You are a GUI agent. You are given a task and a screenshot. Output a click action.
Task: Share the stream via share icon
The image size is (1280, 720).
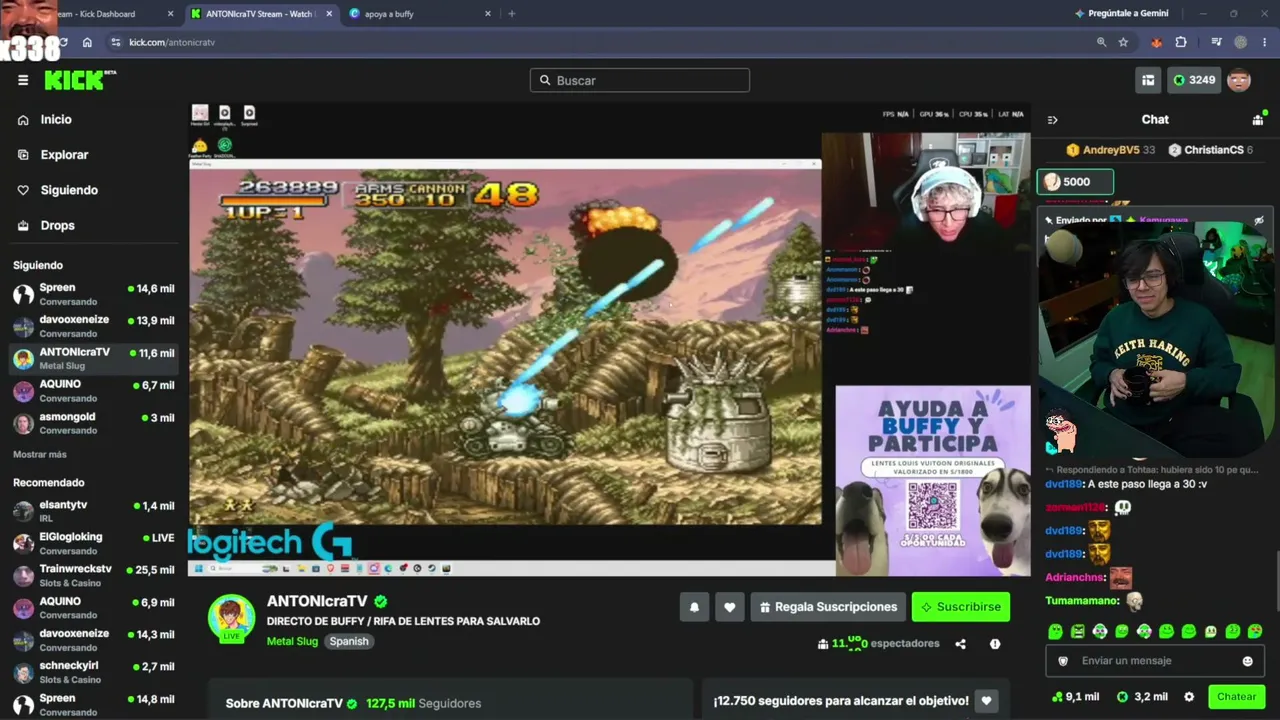click(960, 644)
